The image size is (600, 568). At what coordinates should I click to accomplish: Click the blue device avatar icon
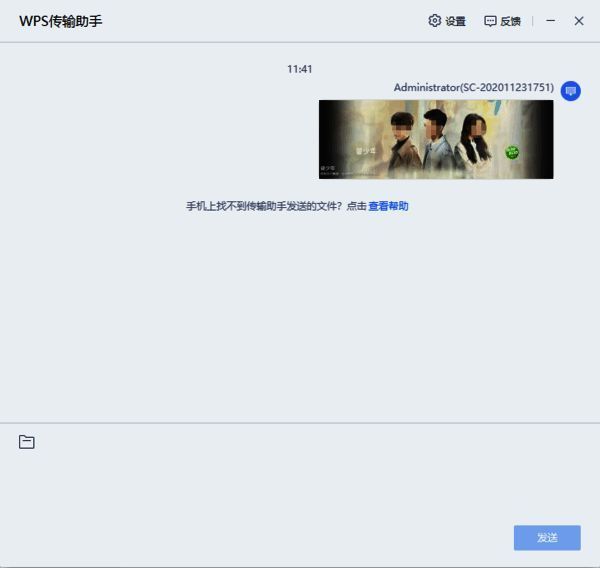click(571, 91)
